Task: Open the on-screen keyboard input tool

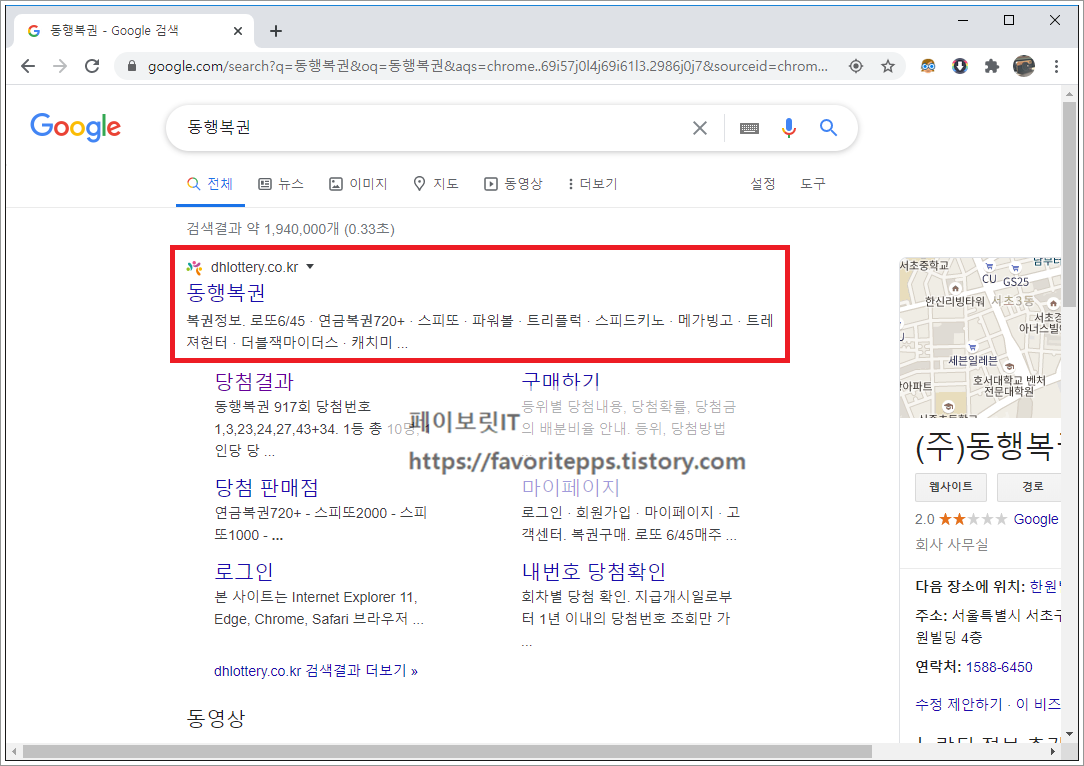Action: click(749, 128)
